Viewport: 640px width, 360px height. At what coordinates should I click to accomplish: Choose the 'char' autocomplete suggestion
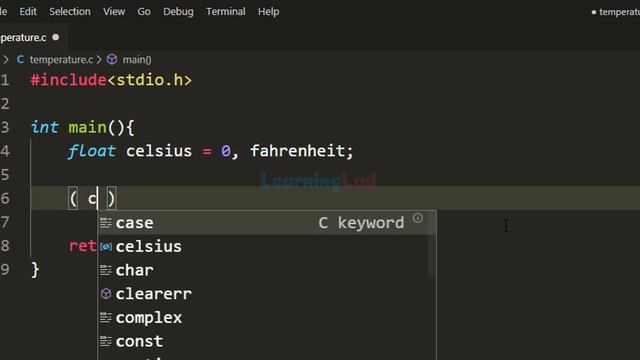tap(267, 270)
